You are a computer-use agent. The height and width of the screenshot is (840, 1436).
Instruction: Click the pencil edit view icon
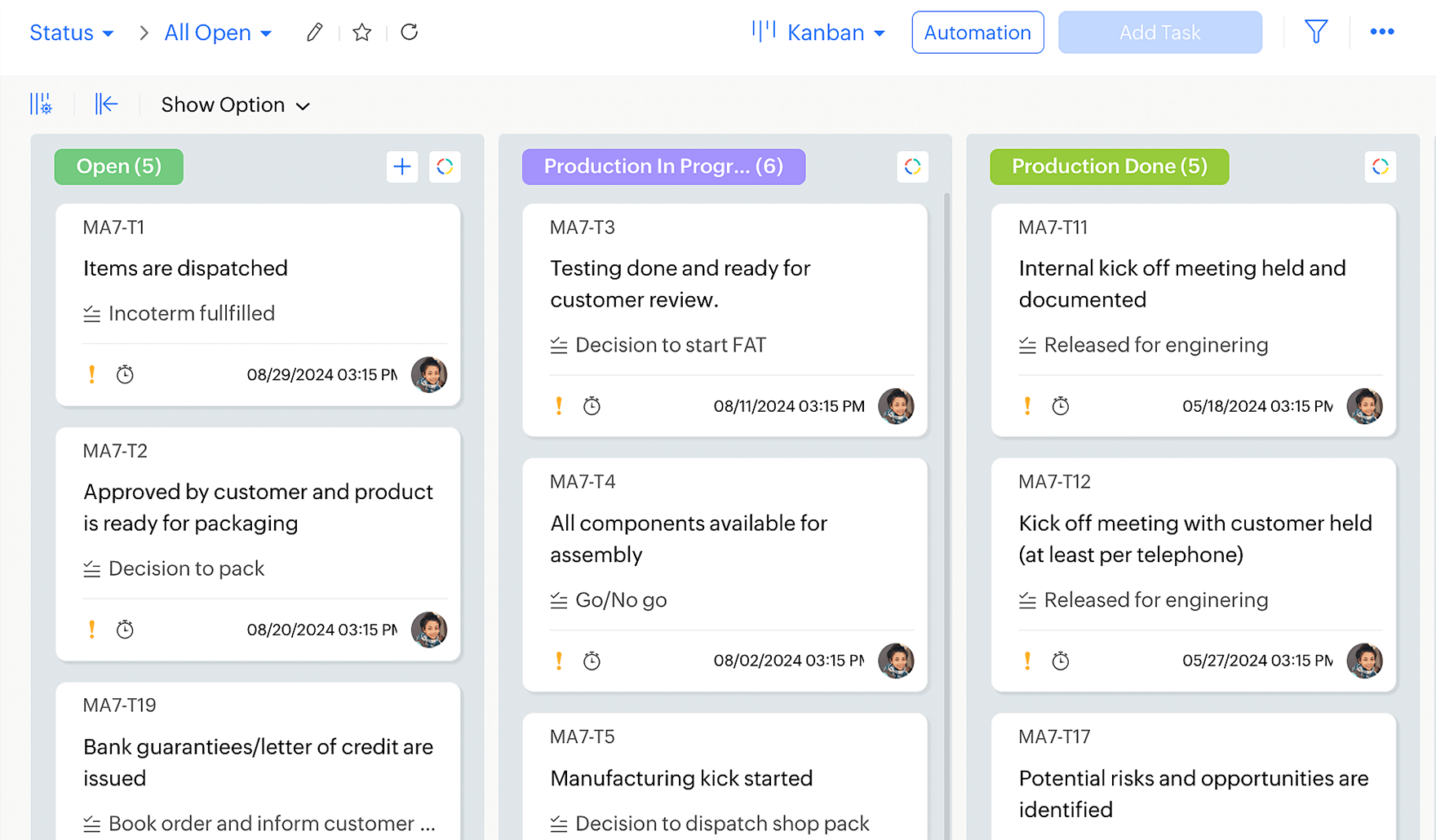click(314, 33)
